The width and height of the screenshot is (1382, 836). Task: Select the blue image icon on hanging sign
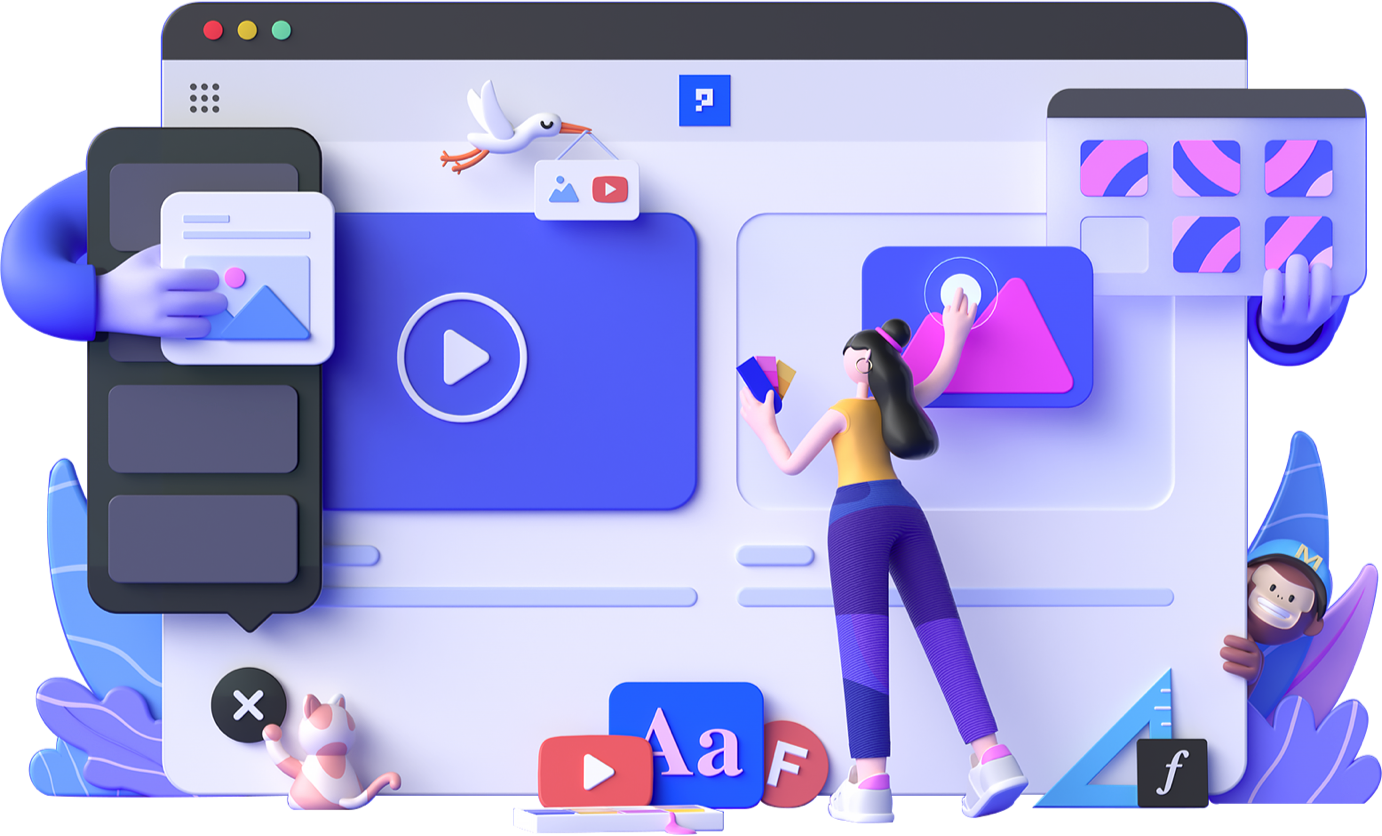(x=564, y=190)
